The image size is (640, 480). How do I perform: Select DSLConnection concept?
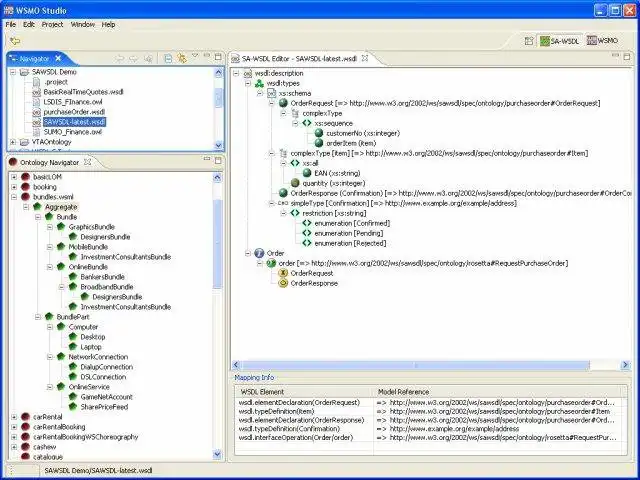point(103,377)
